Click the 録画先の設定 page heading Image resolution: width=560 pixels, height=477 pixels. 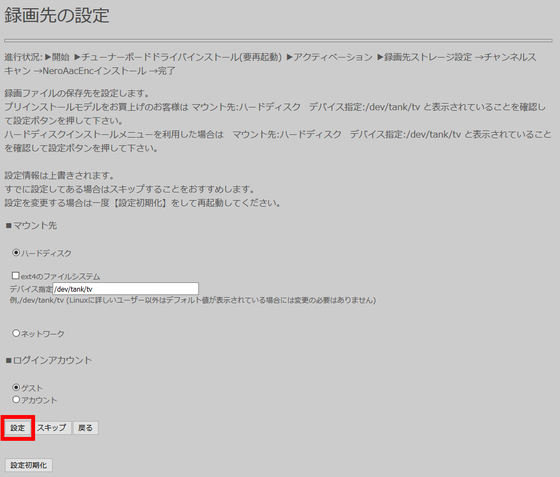pos(57,16)
